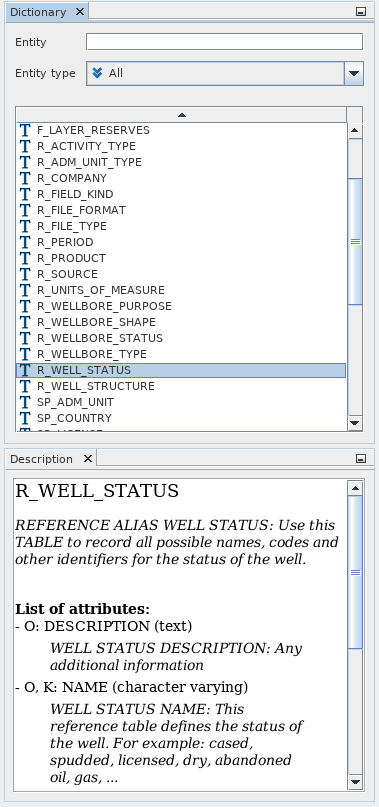This screenshot has height=807, width=379.
Task: Focus the Entity search field
Action: click(225, 42)
